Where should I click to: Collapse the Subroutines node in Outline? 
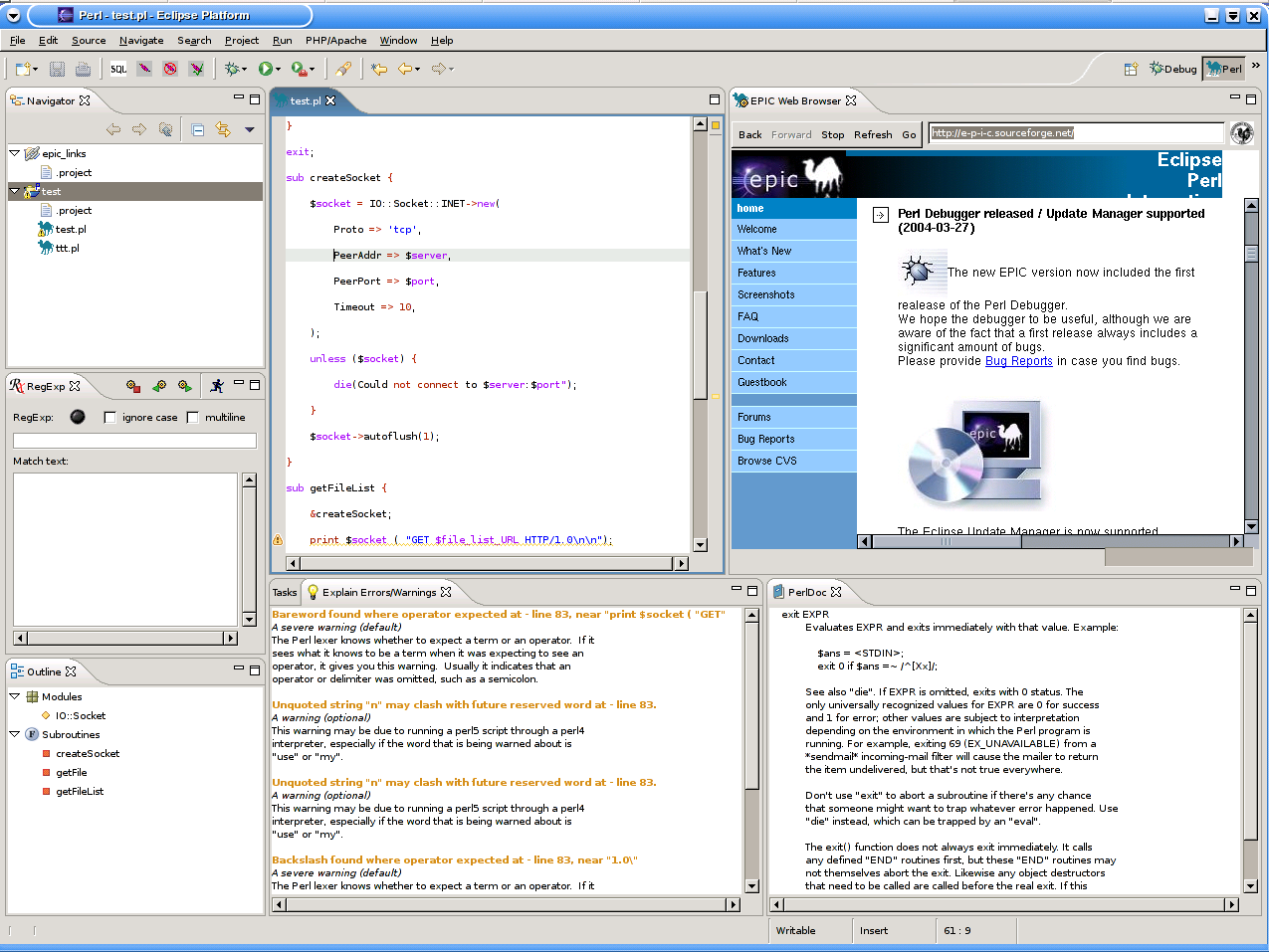(x=15, y=734)
